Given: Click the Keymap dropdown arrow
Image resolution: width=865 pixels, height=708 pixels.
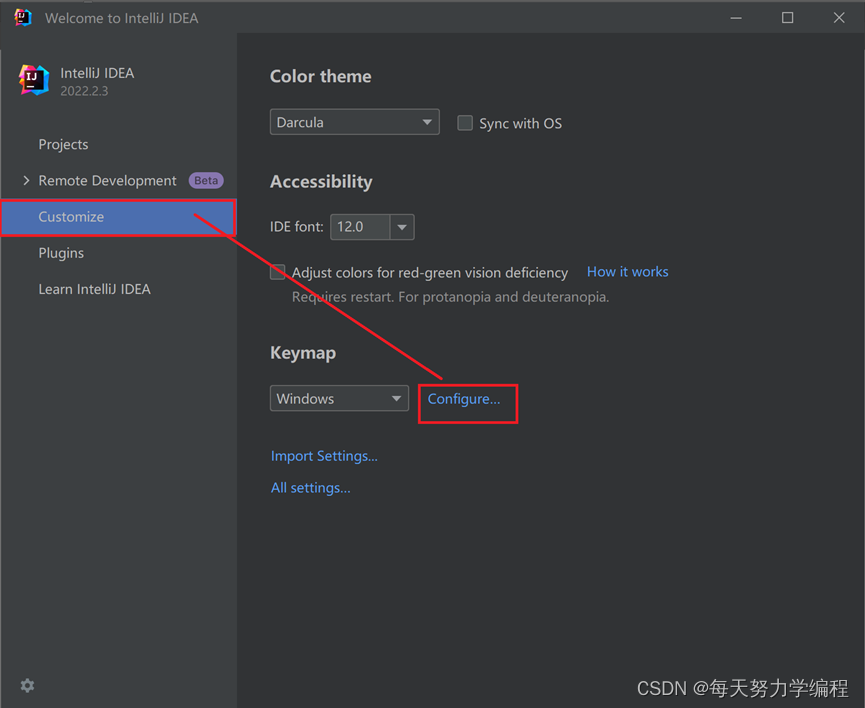Looking at the screenshot, I should pos(399,398).
